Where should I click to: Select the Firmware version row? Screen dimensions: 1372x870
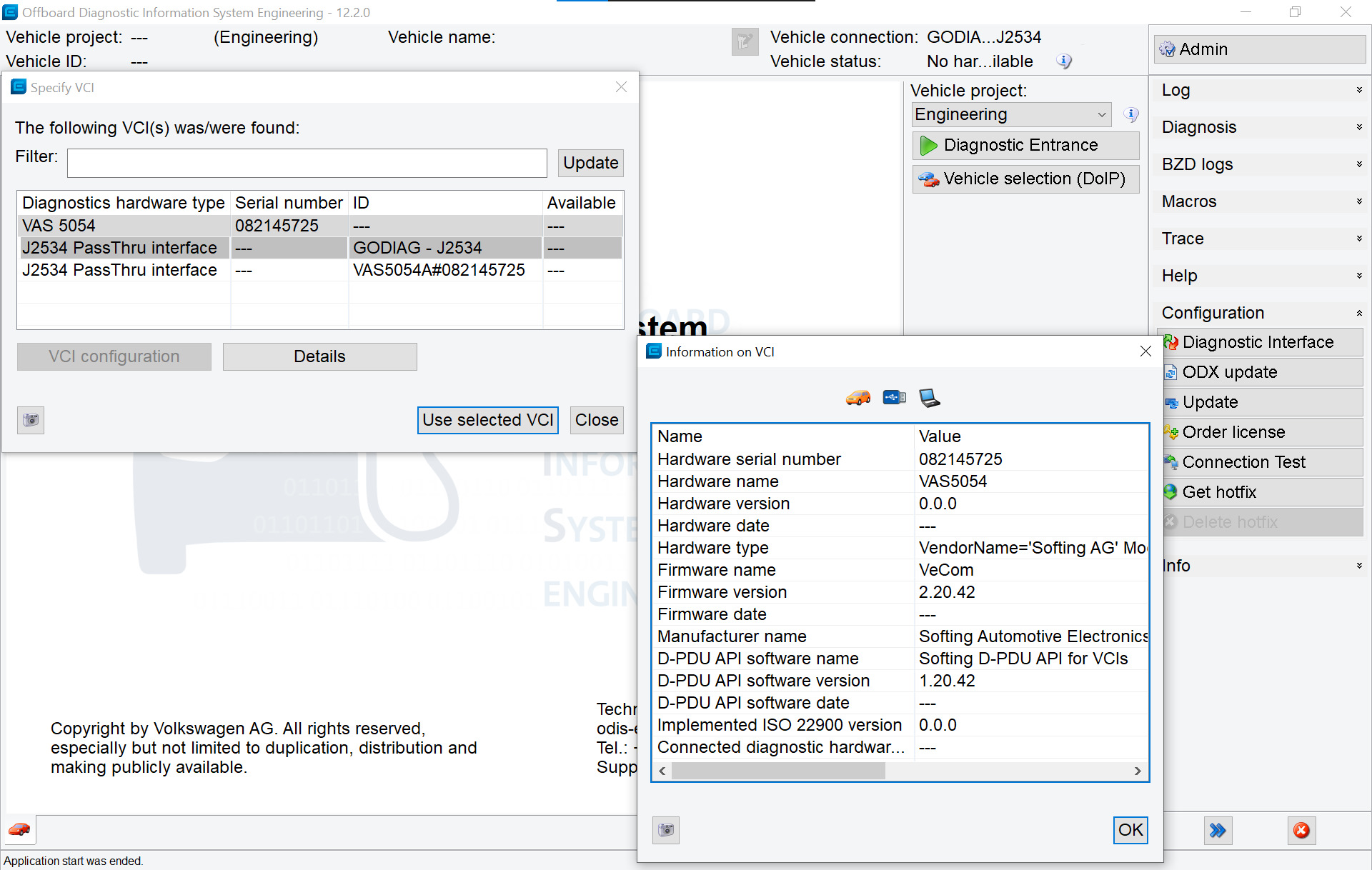click(x=900, y=592)
